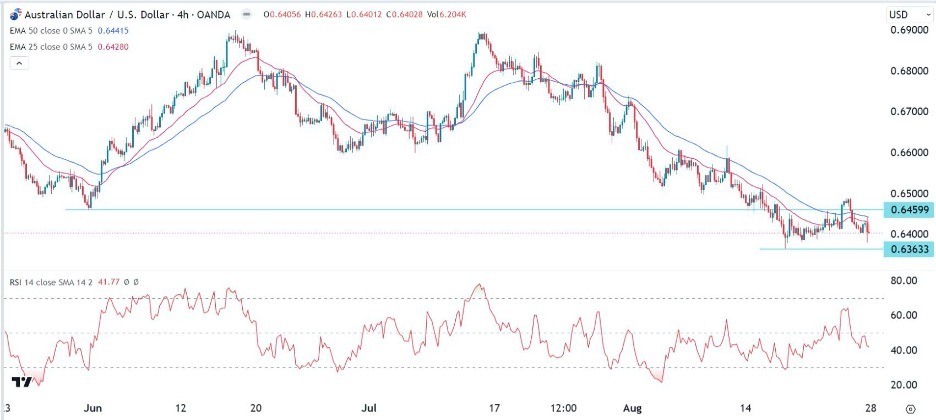The width and height of the screenshot is (936, 420).
Task: Click the 0.67000 price axis label
Action: 910,112
